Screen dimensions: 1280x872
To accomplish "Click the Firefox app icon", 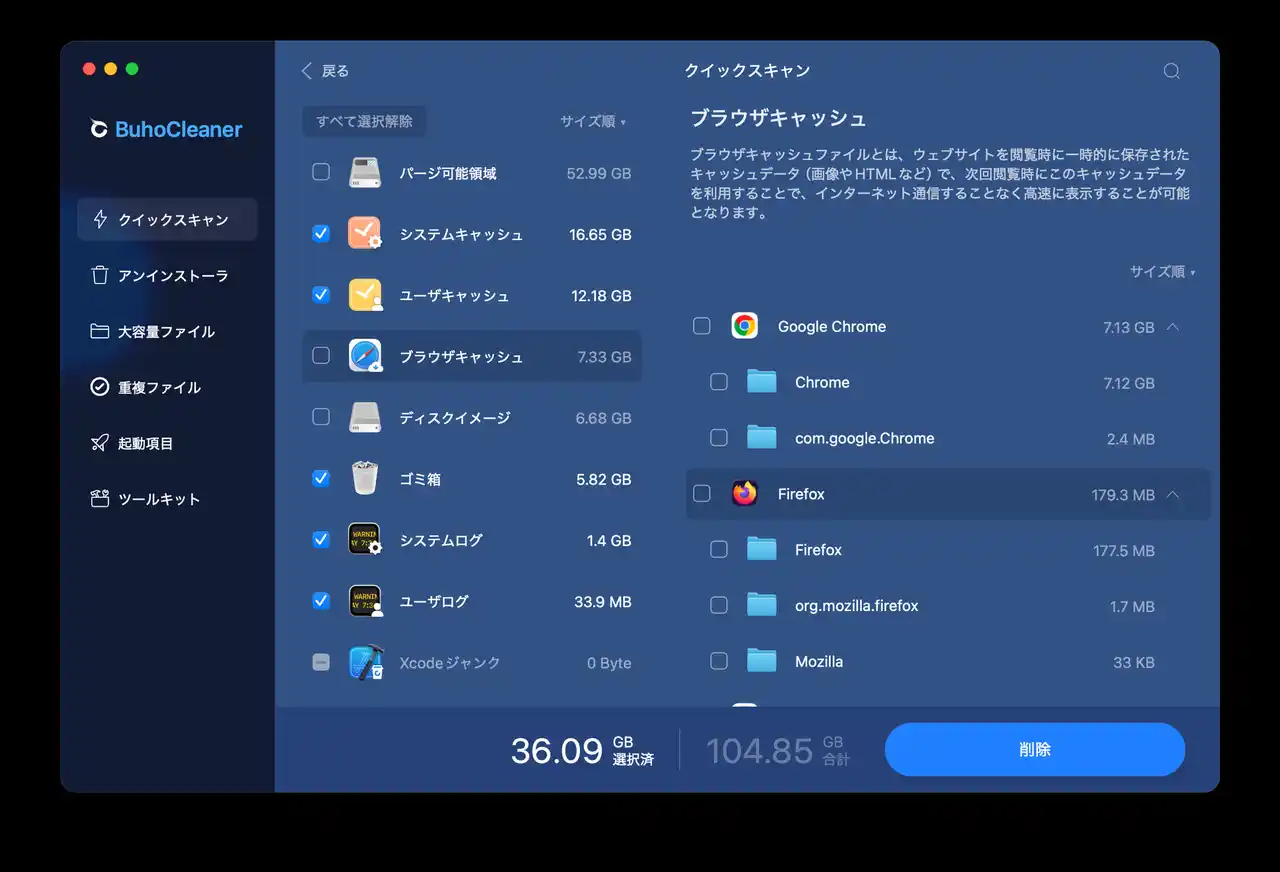I will tap(744, 494).
